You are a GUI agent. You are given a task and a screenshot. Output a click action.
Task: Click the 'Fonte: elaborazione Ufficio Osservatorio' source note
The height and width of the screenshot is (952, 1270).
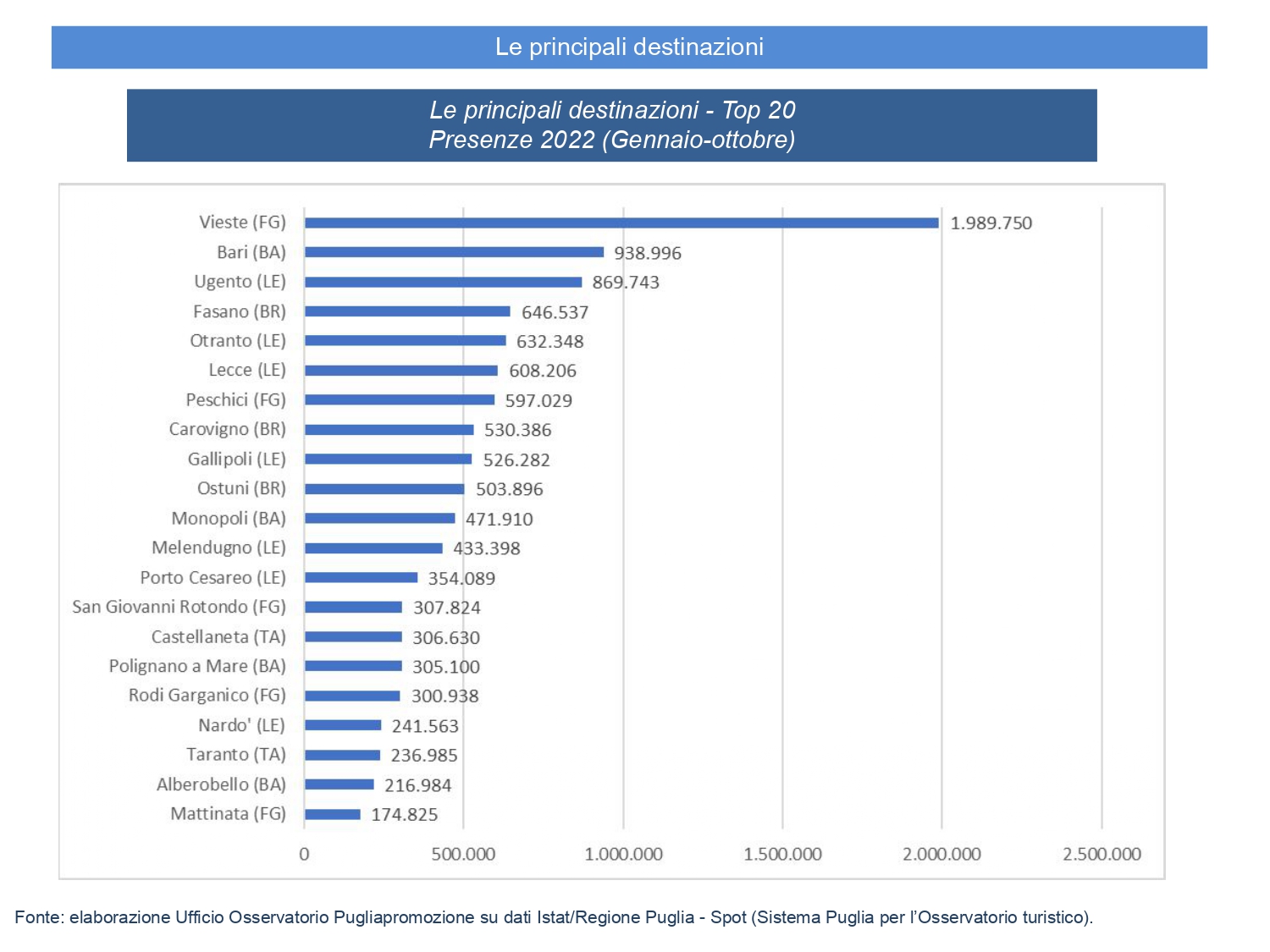tap(554, 917)
